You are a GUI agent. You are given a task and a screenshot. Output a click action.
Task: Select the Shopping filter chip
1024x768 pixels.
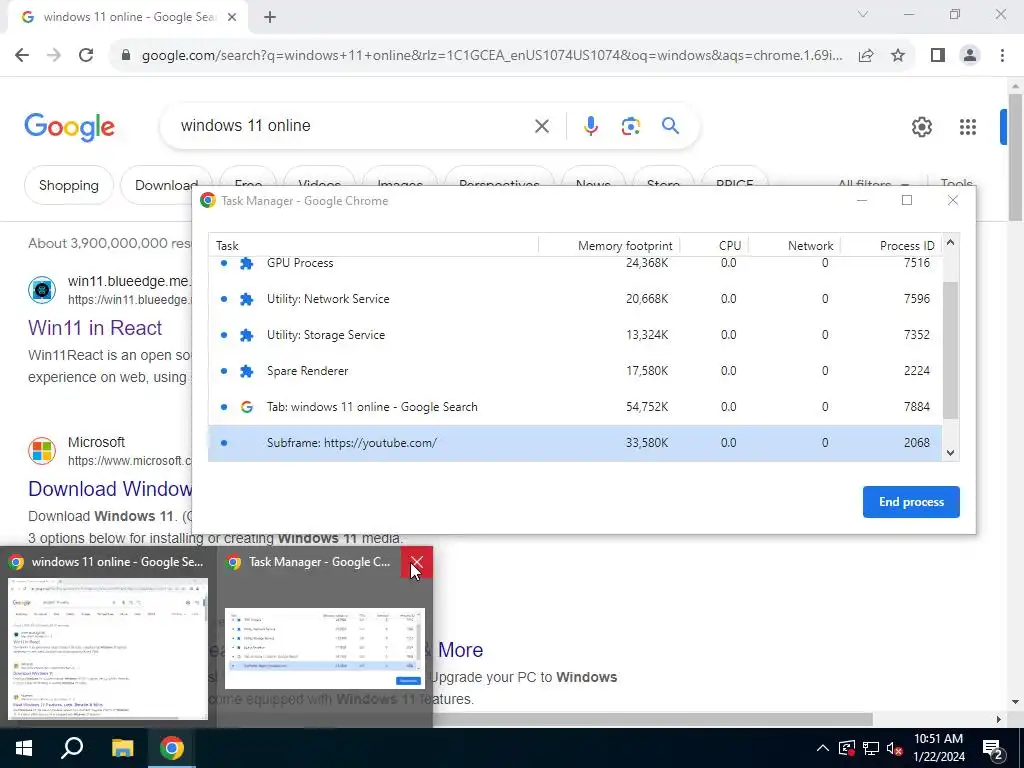pos(69,185)
